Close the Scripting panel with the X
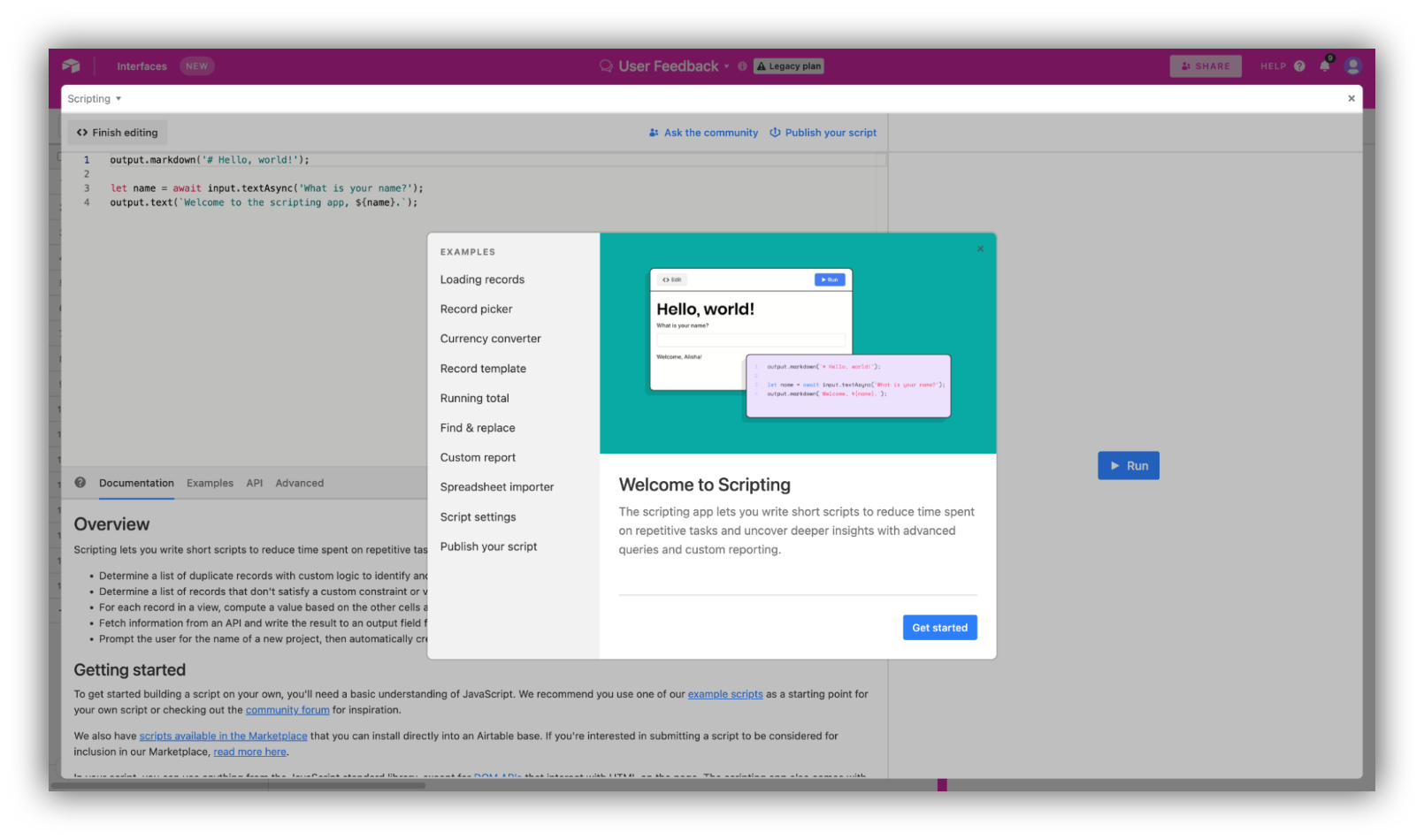This screenshot has width=1424, height=840. pyautogui.click(x=1351, y=99)
